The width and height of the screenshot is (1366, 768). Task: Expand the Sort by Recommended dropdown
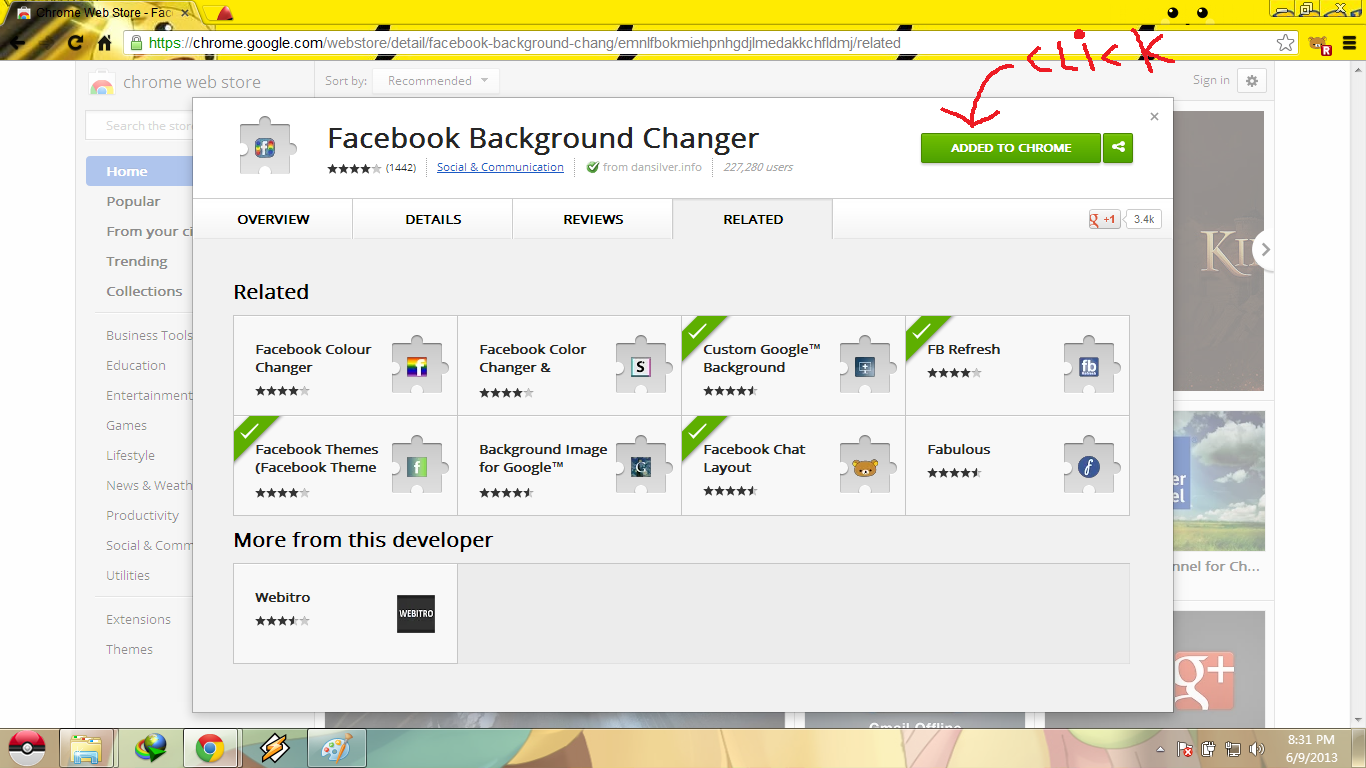coord(436,81)
